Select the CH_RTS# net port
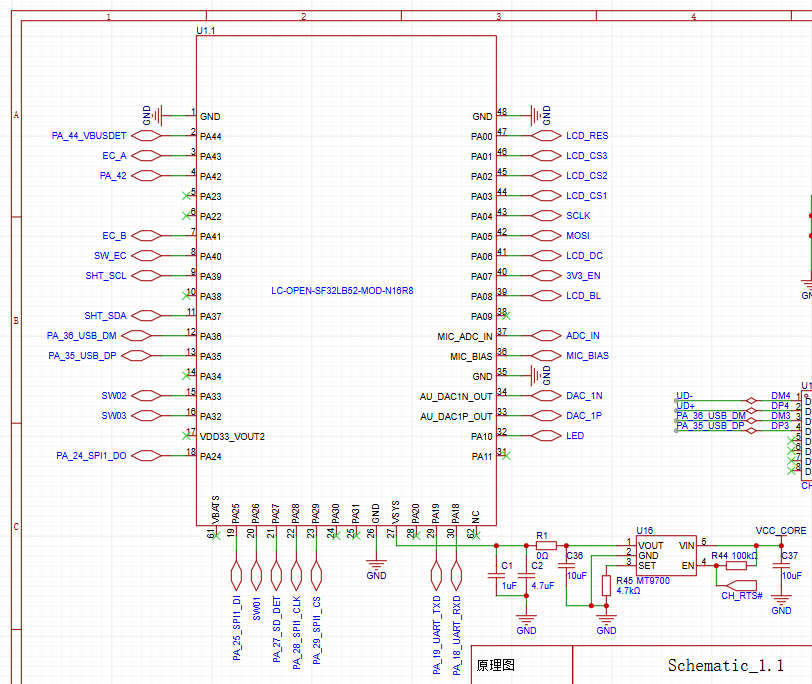This screenshot has height=684, width=812. pyautogui.click(x=742, y=586)
